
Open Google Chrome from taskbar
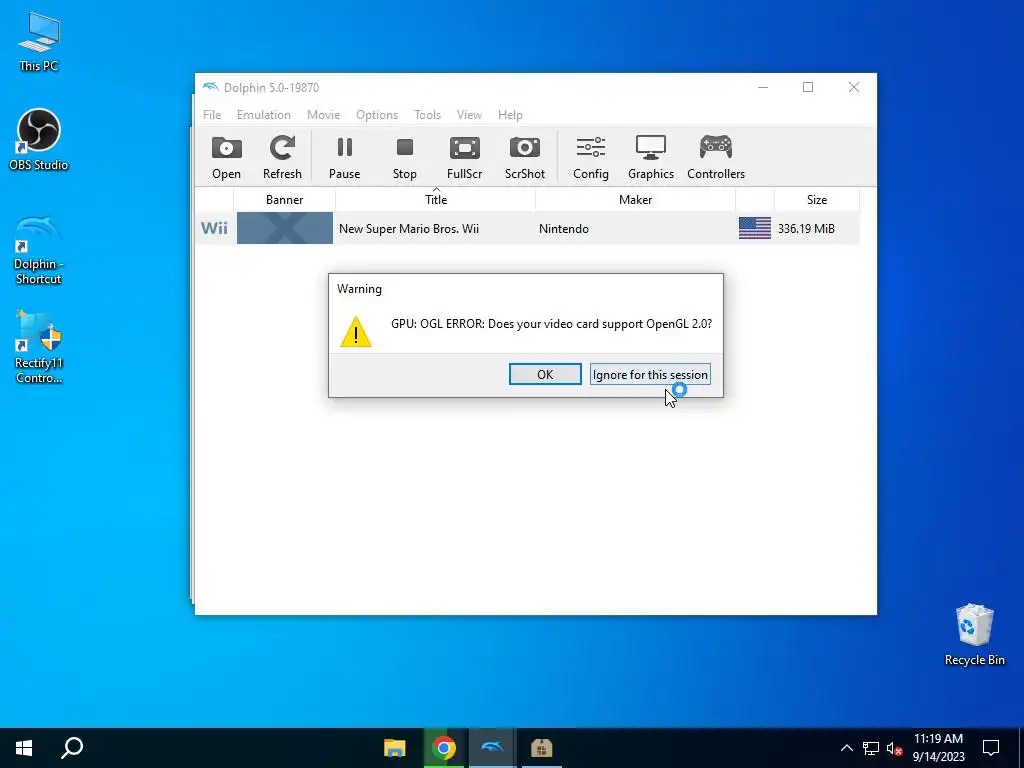443,748
